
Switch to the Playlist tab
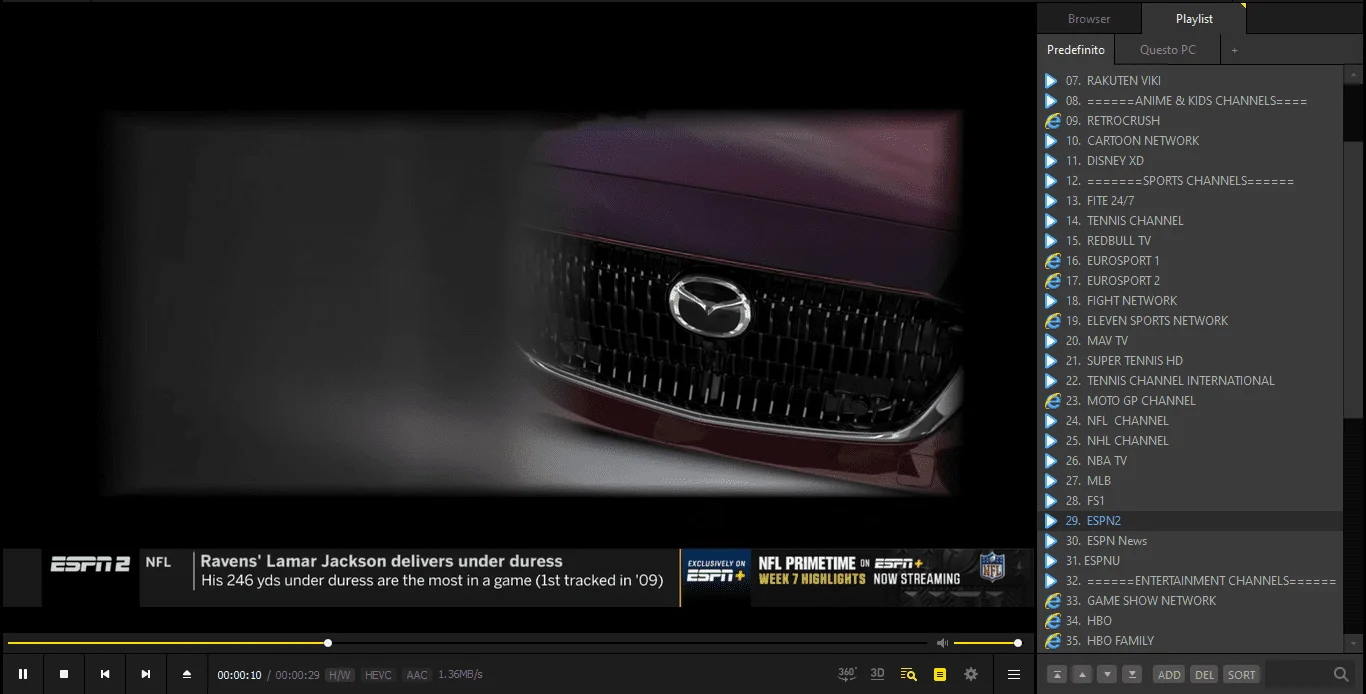tap(1194, 19)
